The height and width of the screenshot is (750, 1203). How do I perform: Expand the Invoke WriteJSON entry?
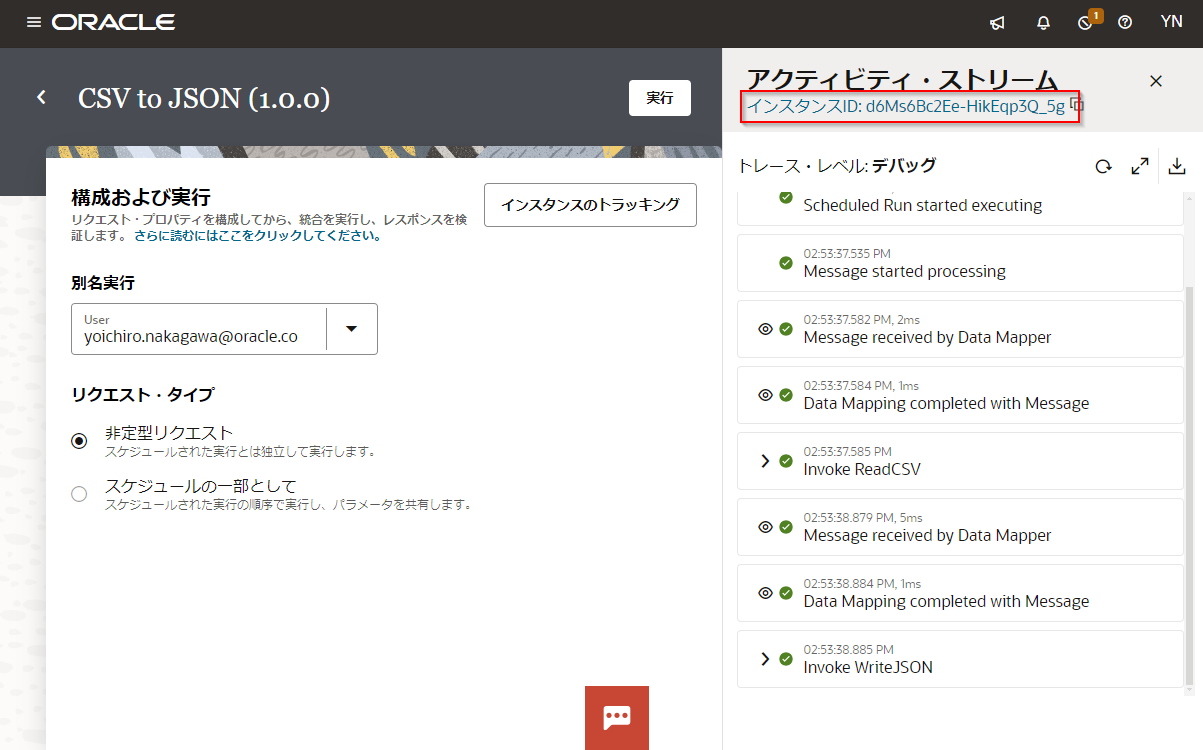[x=765, y=659]
